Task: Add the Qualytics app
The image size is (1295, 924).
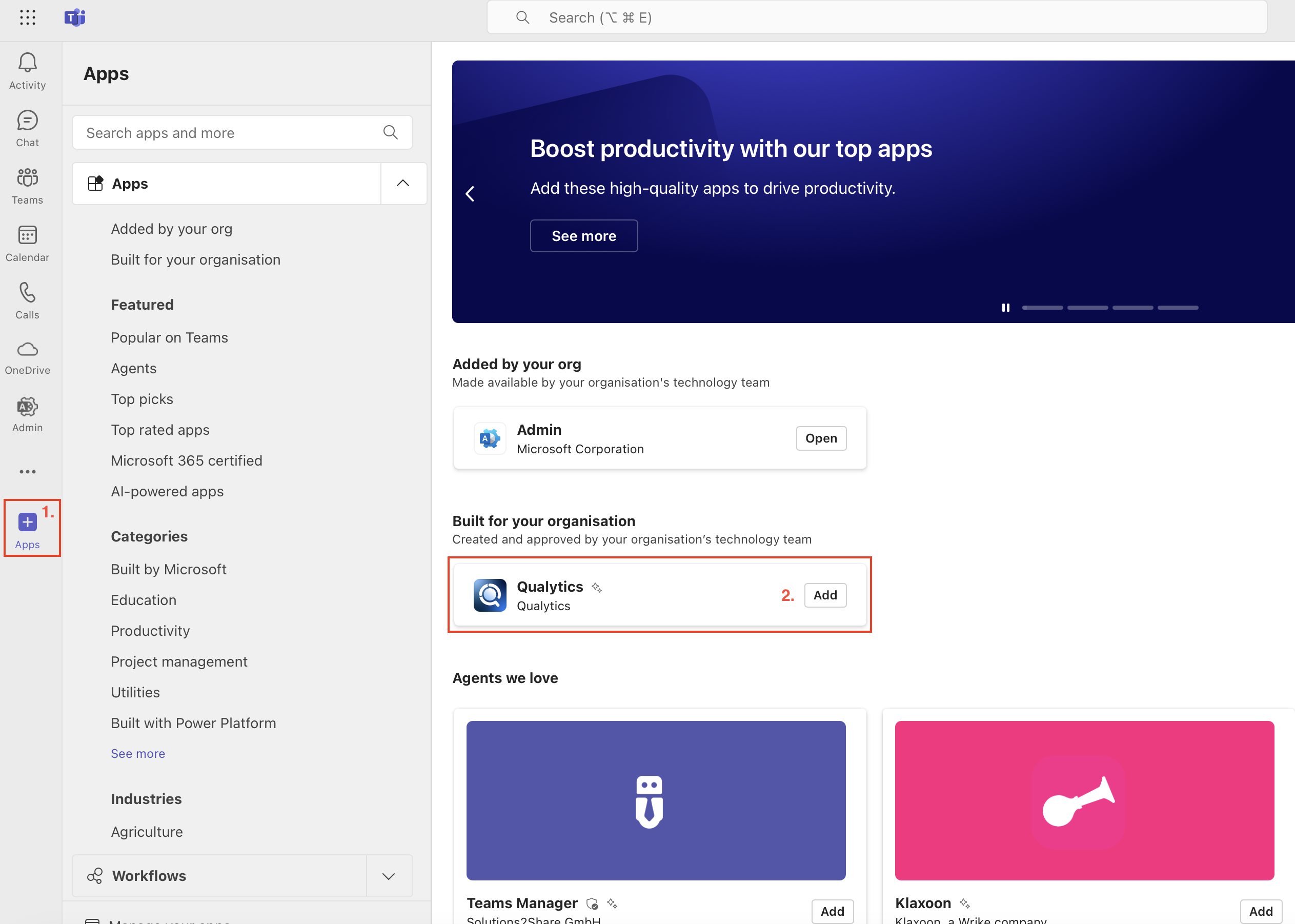Action: (825, 595)
